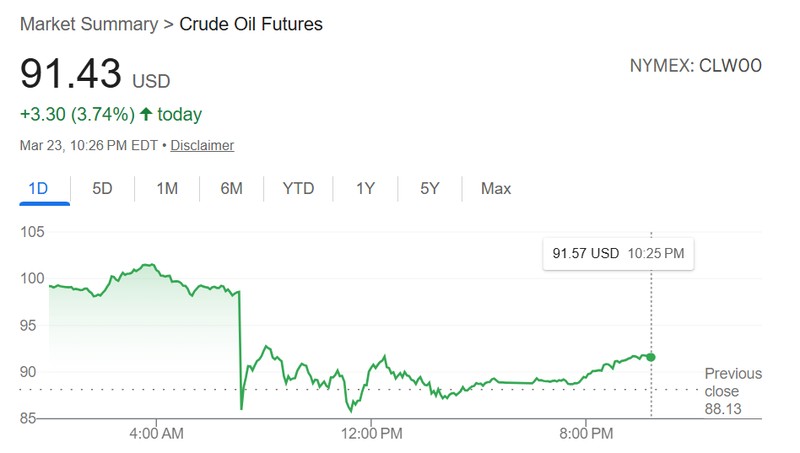Select the 1D time range tab
Screen dimensions: 800x453
pos(38,188)
